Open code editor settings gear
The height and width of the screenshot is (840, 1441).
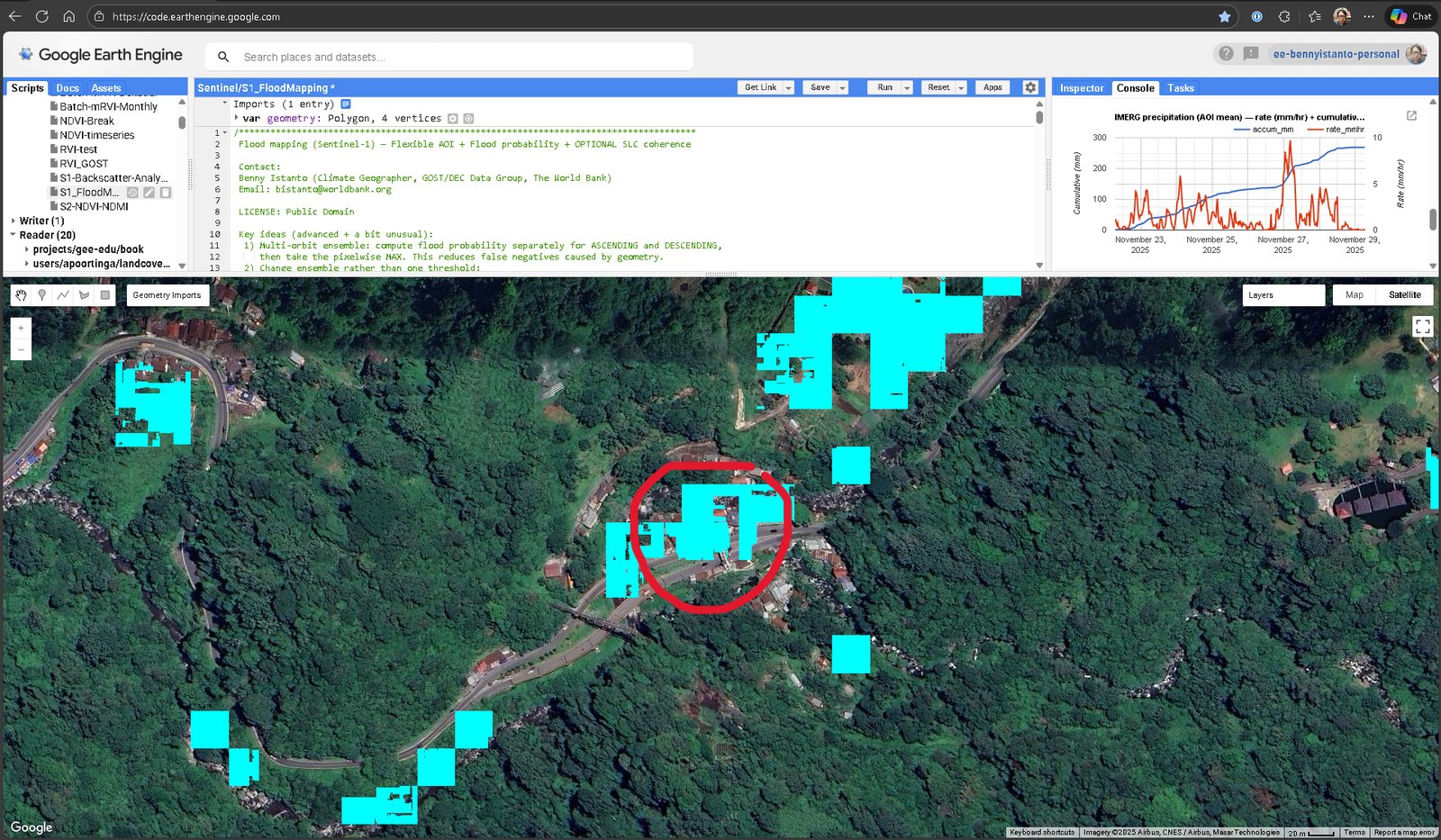pyautogui.click(x=1030, y=87)
